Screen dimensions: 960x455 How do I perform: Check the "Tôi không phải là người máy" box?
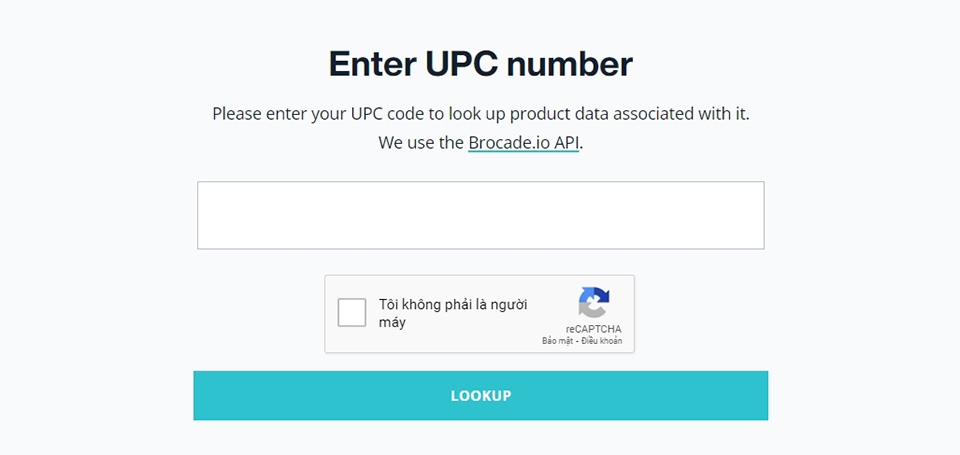pos(352,313)
